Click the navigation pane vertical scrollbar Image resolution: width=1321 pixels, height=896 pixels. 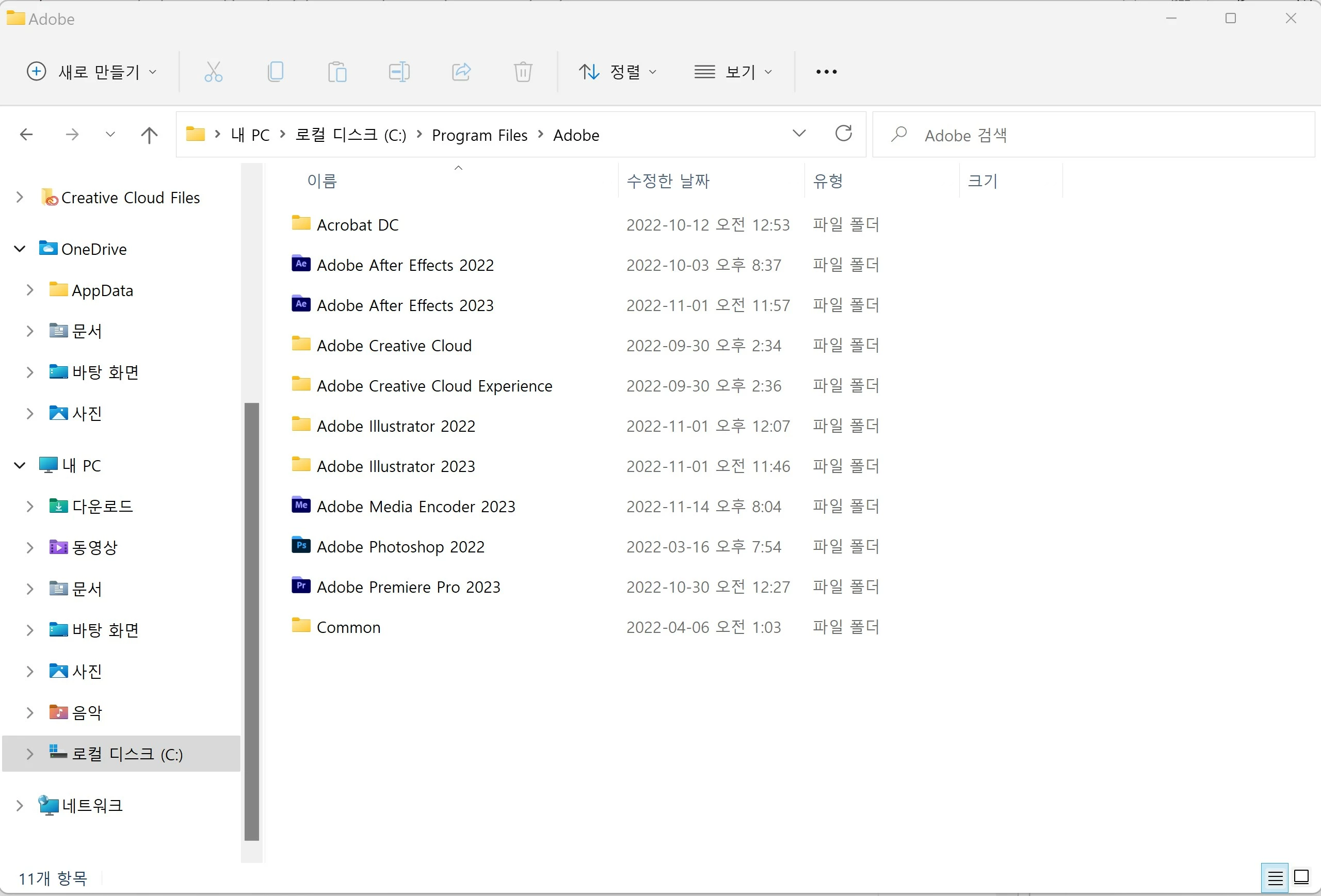pyautogui.click(x=252, y=621)
